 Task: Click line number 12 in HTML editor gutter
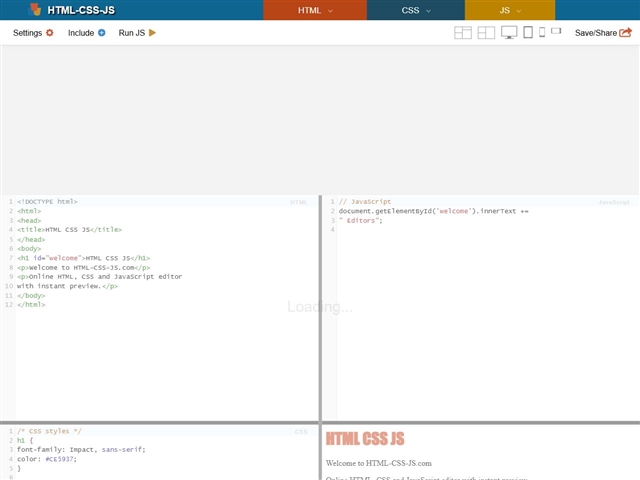[x=9, y=305]
